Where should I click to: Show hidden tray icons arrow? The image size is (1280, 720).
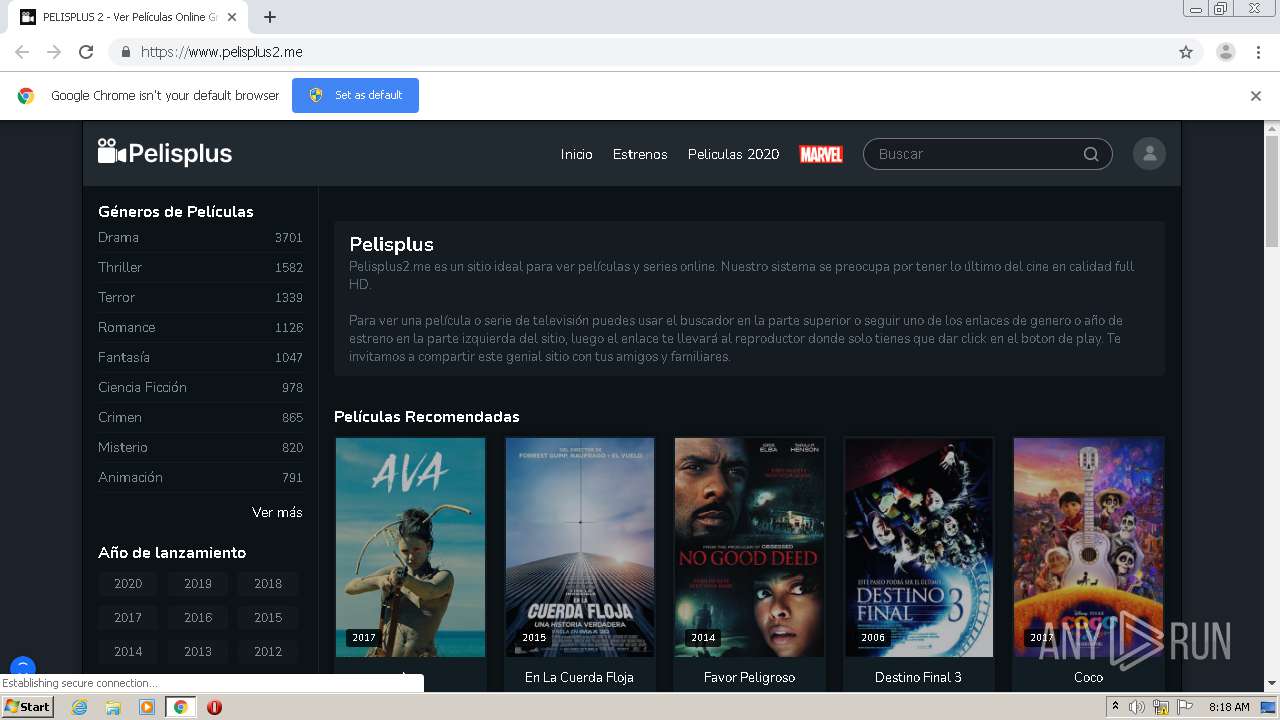coord(1116,707)
